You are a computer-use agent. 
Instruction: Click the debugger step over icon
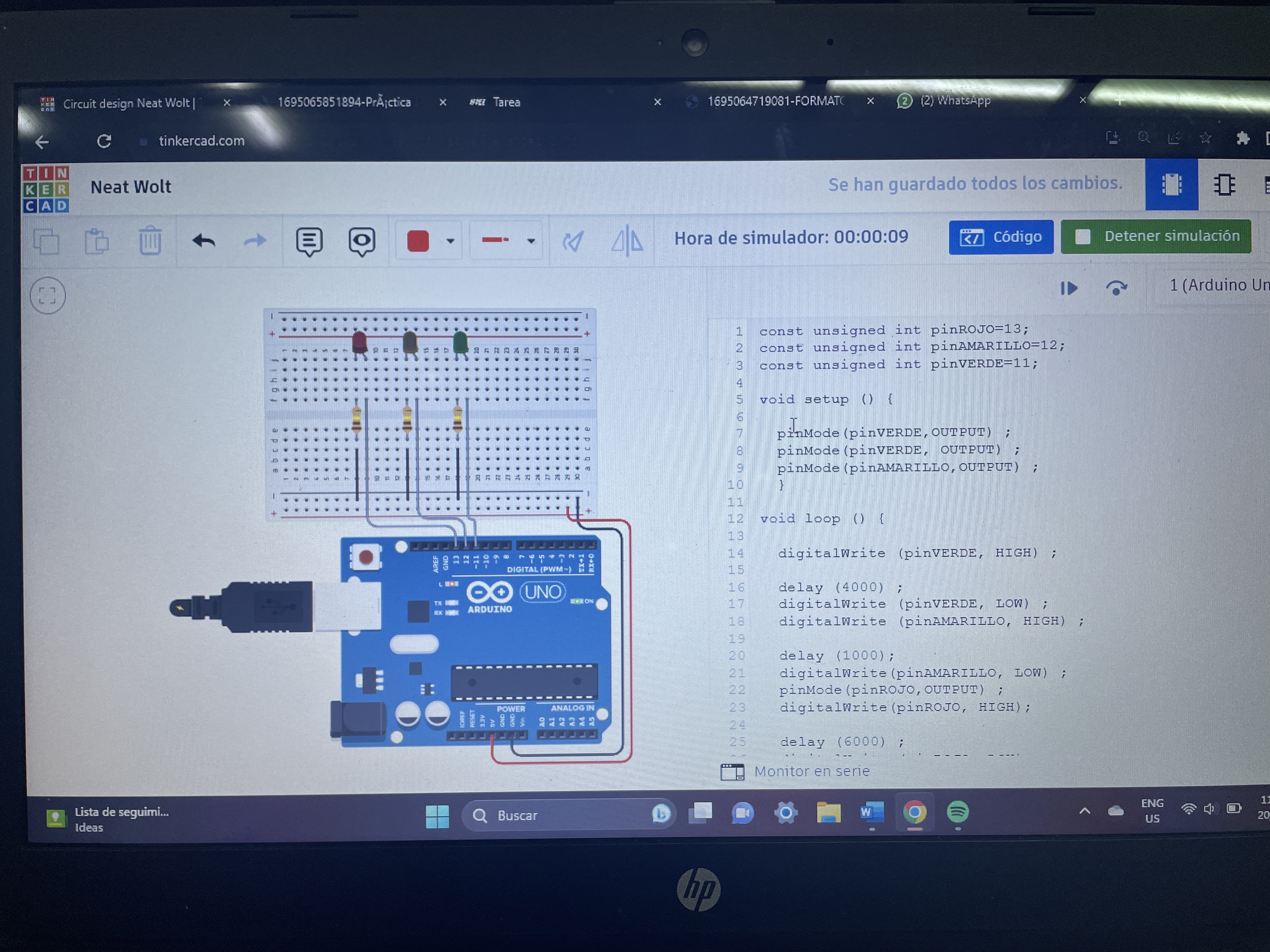point(1116,287)
